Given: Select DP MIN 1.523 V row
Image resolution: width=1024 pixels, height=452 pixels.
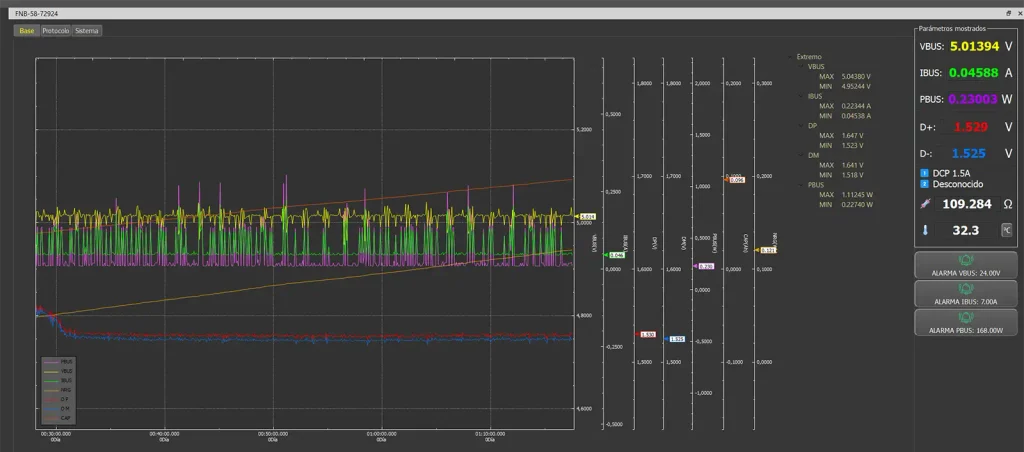Looking at the screenshot, I should [841, 145].
